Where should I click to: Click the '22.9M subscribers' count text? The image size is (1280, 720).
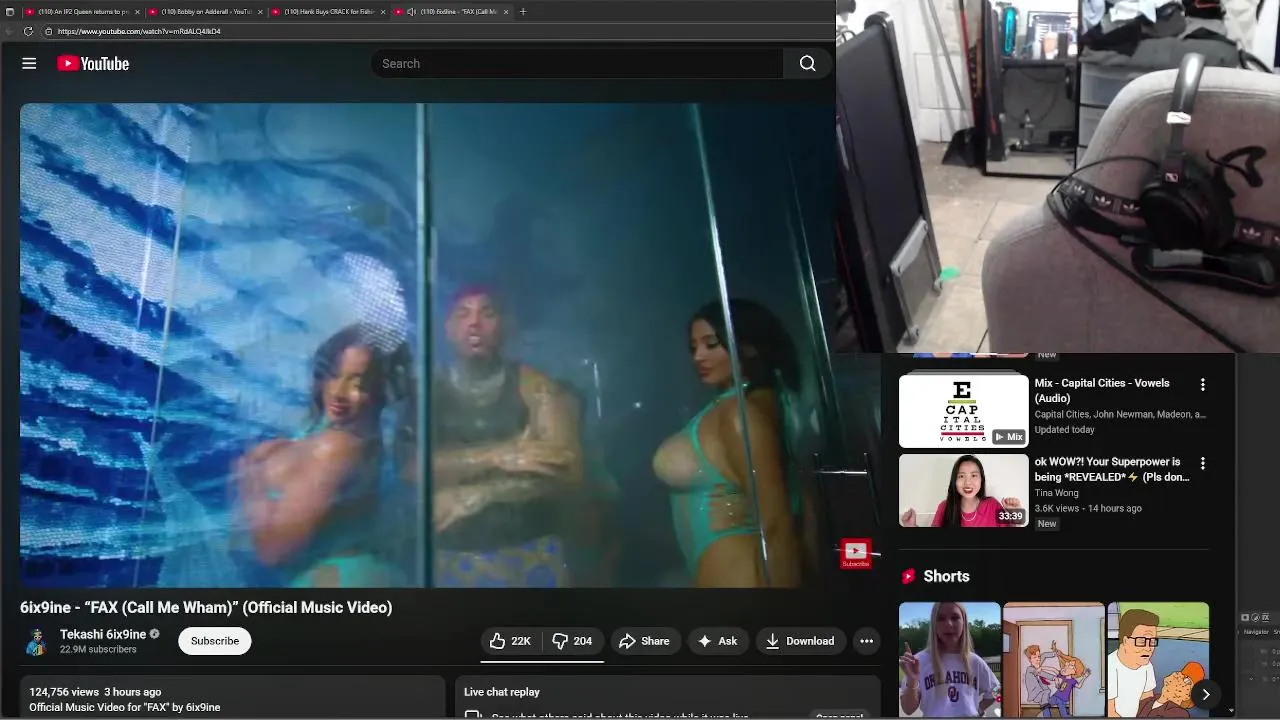coord(98,649)
